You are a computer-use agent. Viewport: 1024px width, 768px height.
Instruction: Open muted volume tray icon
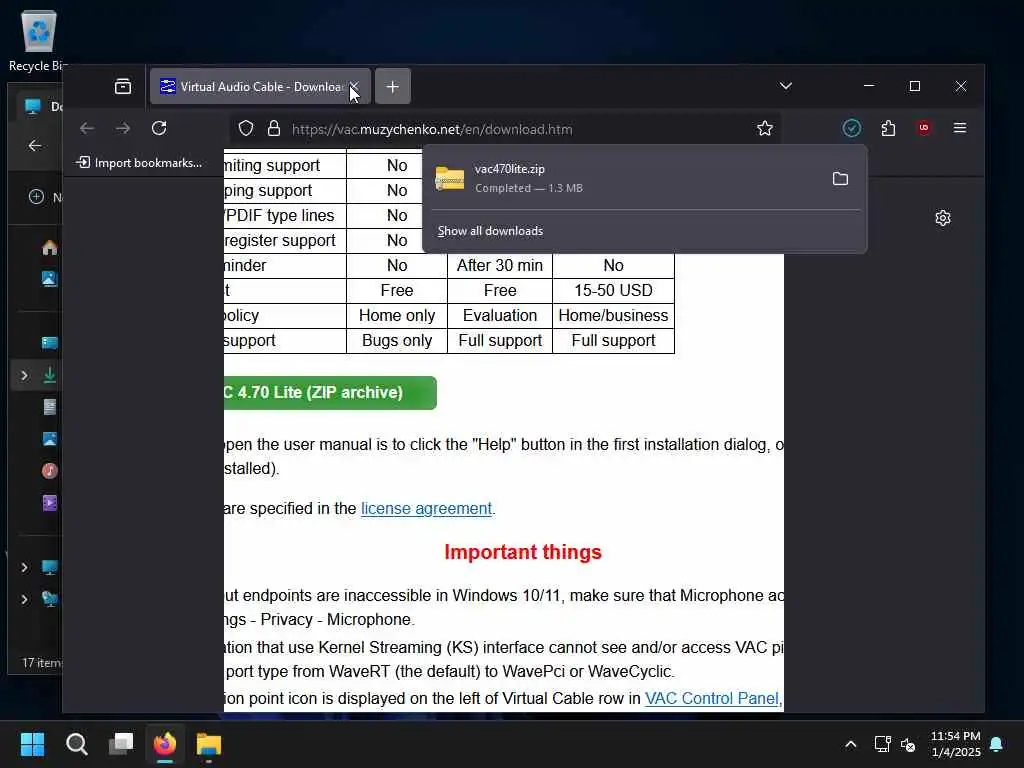click(x=908, y=744)
